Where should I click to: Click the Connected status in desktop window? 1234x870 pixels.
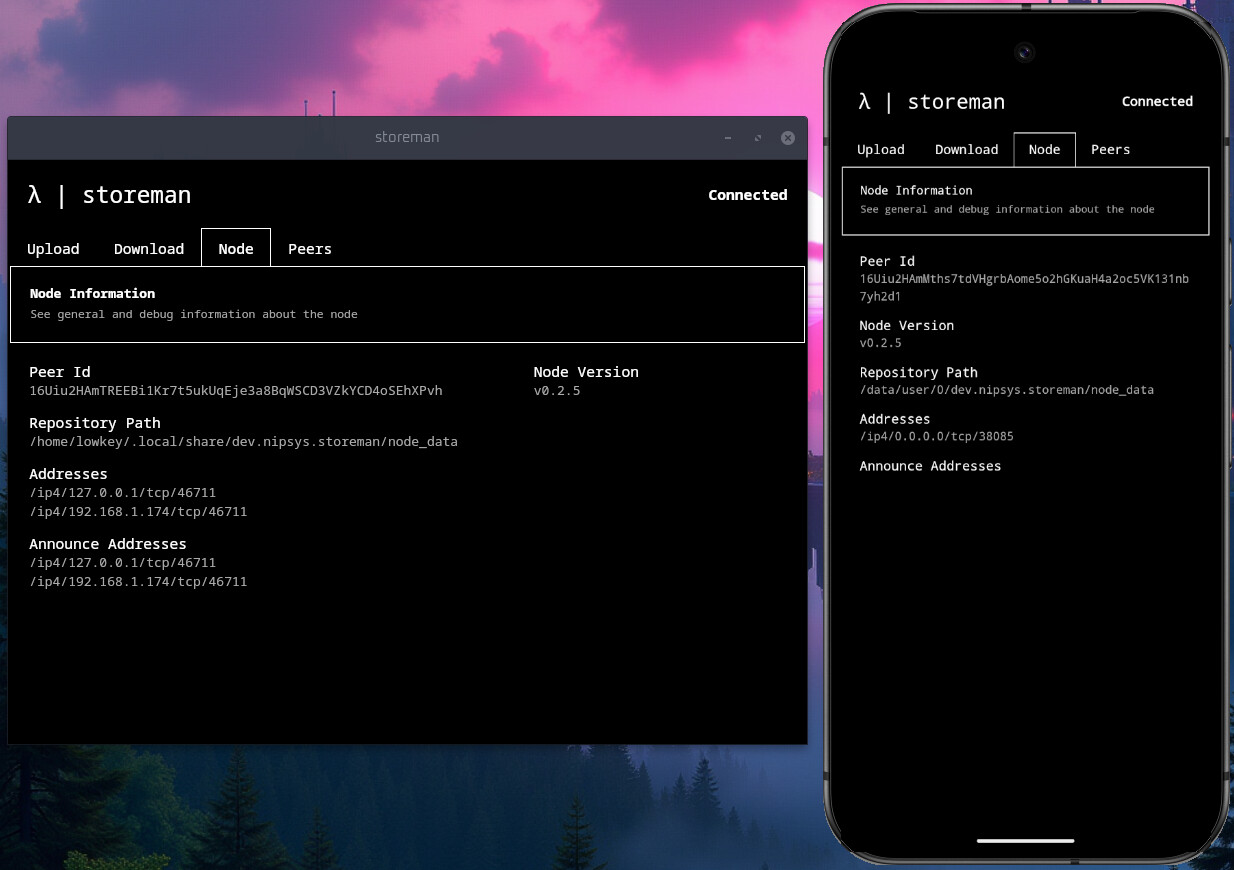click(x=747, y=195)
